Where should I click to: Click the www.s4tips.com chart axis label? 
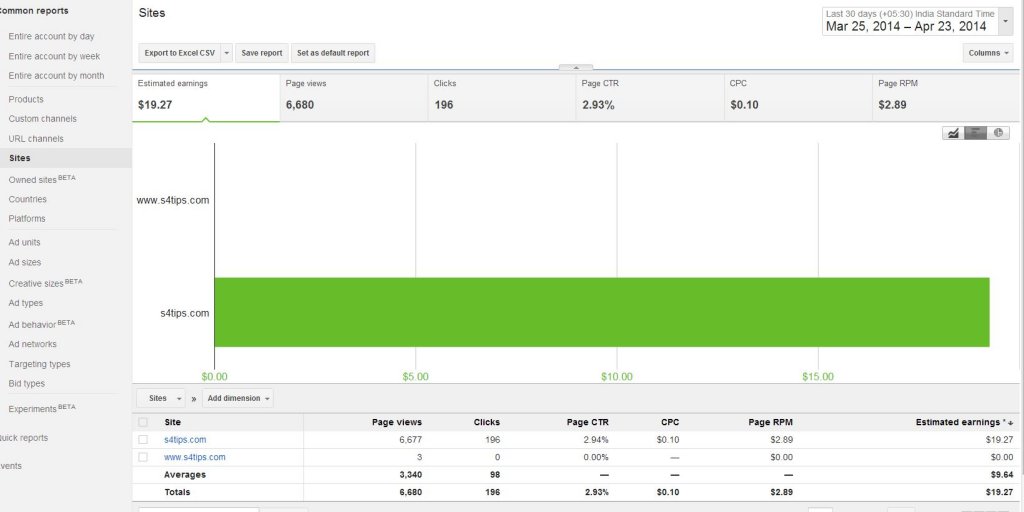(173, 200)
